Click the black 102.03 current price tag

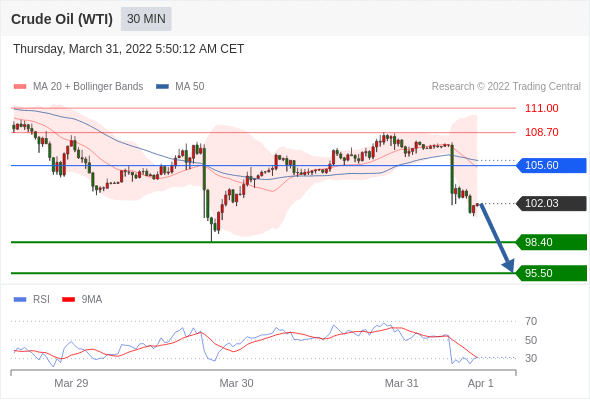click(x=551, y=204)
